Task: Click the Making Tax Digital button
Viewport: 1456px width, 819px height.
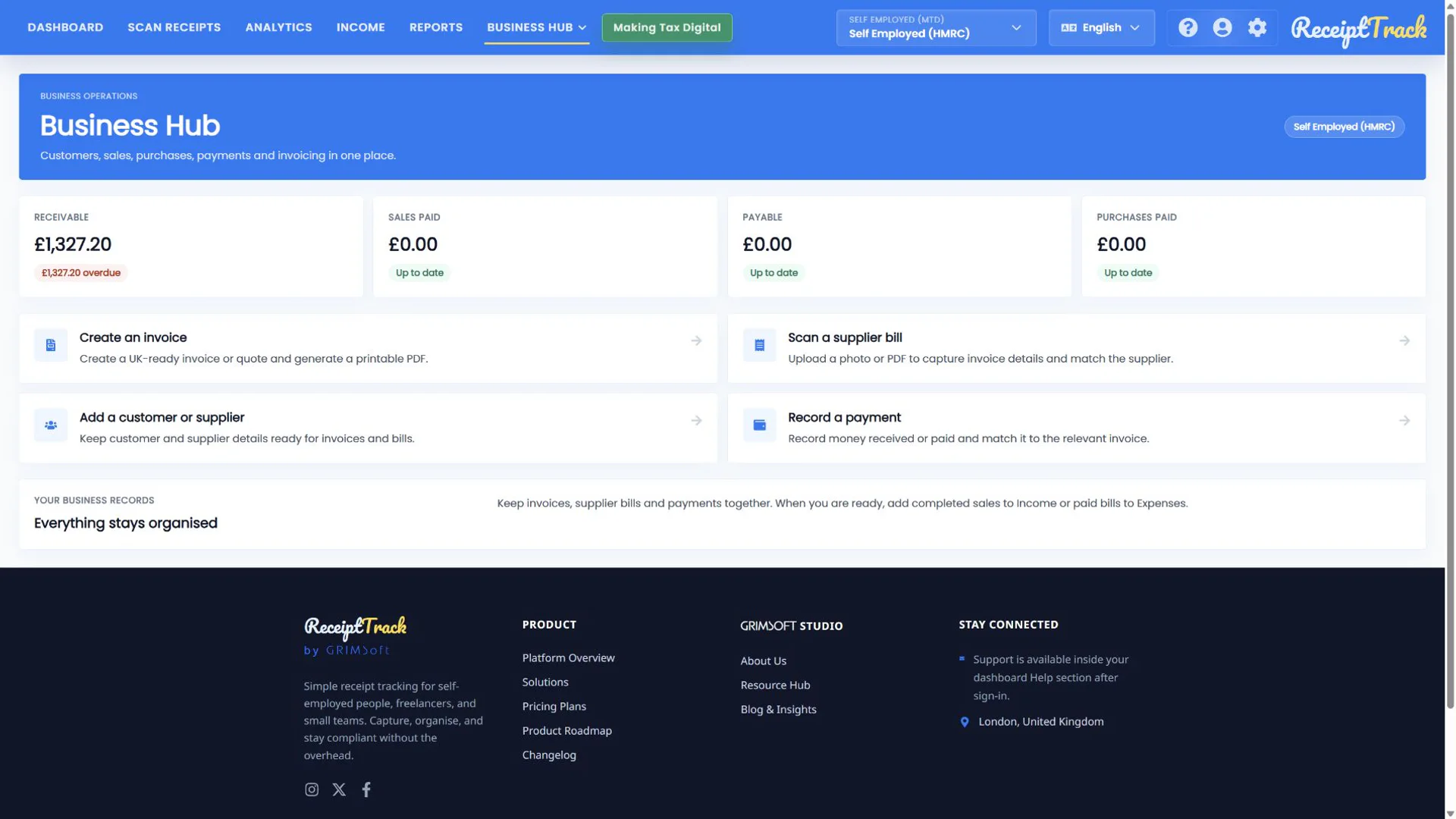Action: coord(667,27)
